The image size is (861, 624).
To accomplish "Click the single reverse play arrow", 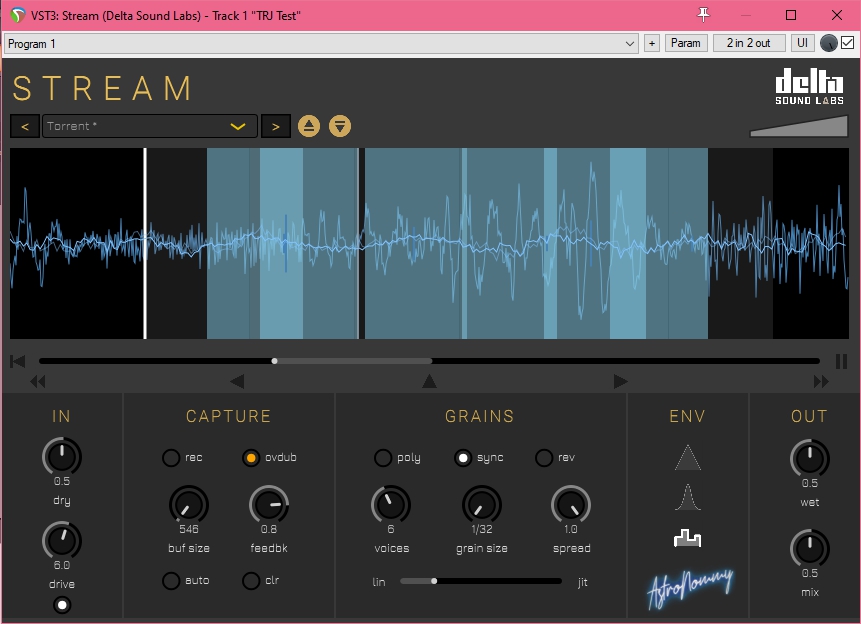I will 237,381.
